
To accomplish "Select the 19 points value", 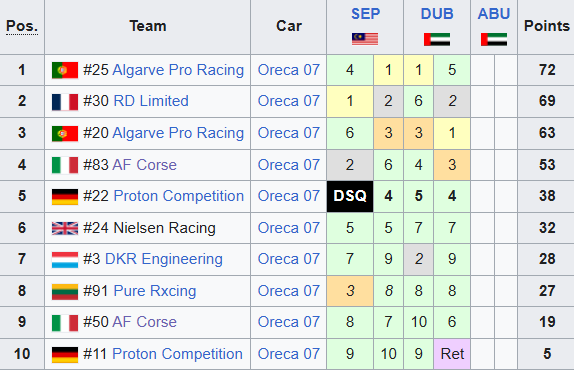I will coord(547,322).
